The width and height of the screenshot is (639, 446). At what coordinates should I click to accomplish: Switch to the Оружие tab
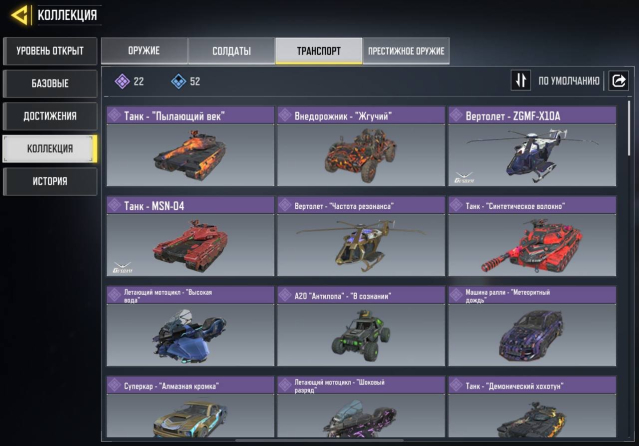[x=144, y=51]
